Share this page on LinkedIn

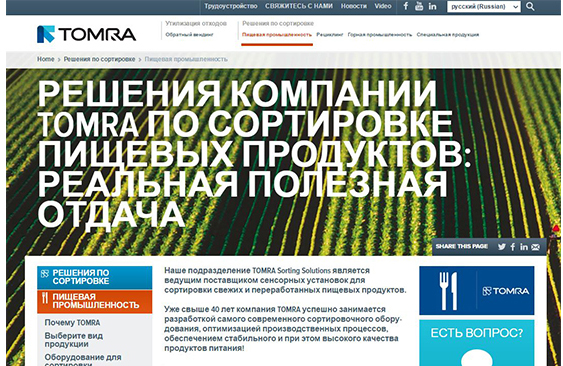pyautogui.click(x=524, y=247)
